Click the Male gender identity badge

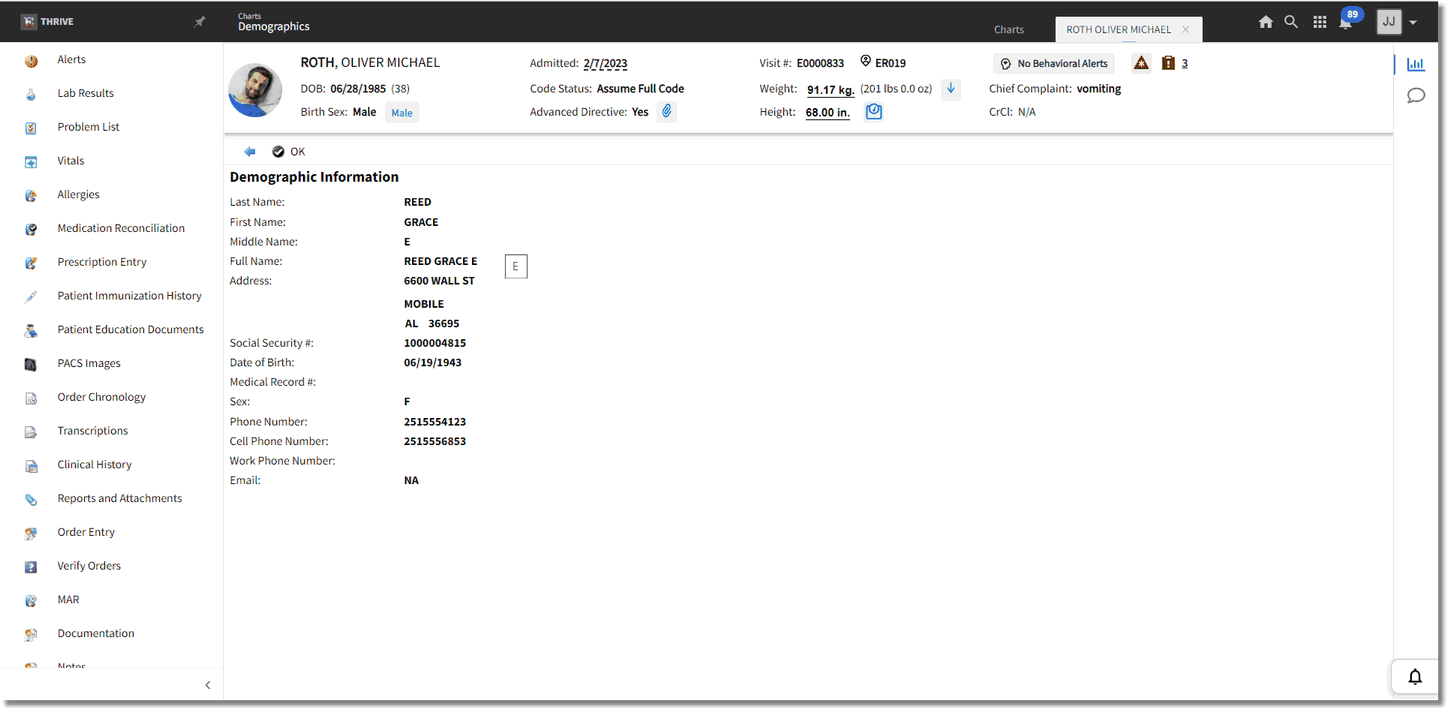(402, 113)
